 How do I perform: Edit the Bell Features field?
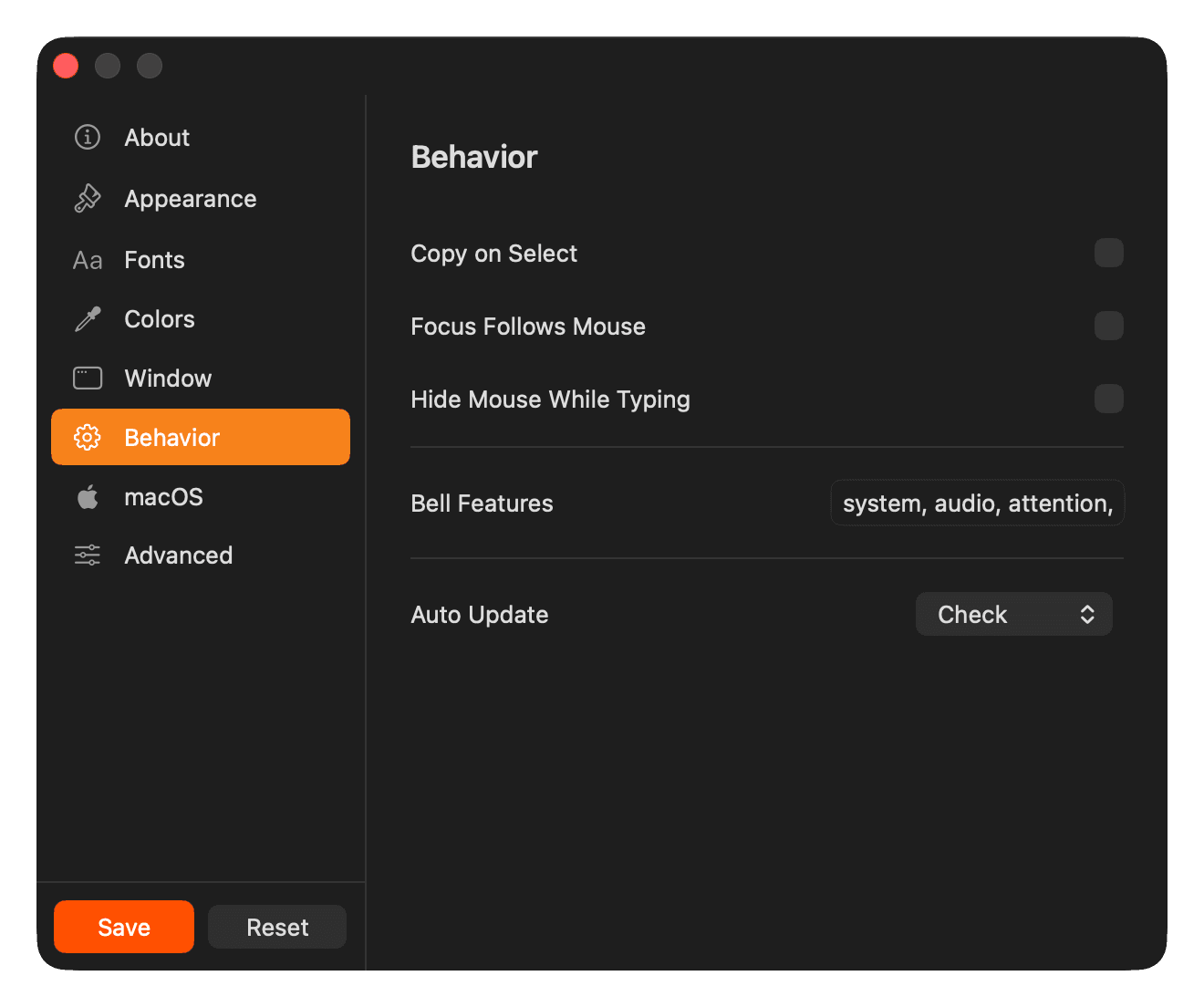click(976, 503)
